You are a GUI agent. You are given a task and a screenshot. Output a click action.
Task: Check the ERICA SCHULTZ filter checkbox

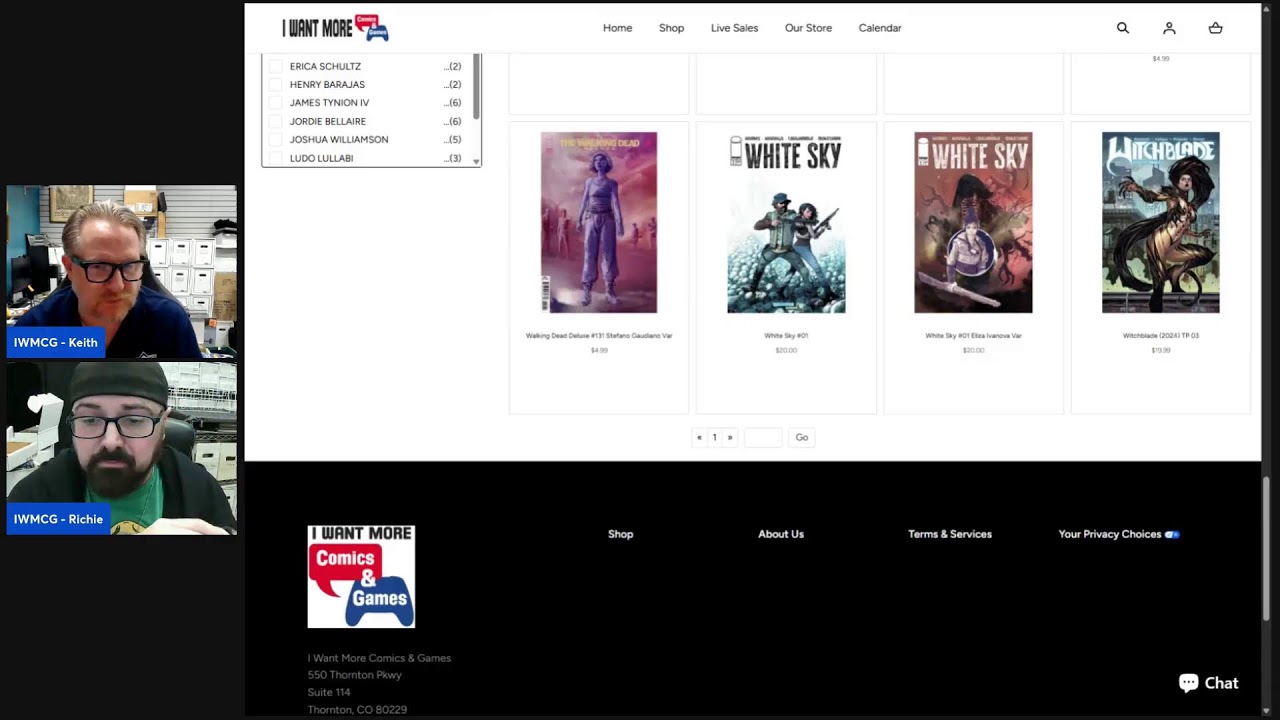(x=276, y=66)
